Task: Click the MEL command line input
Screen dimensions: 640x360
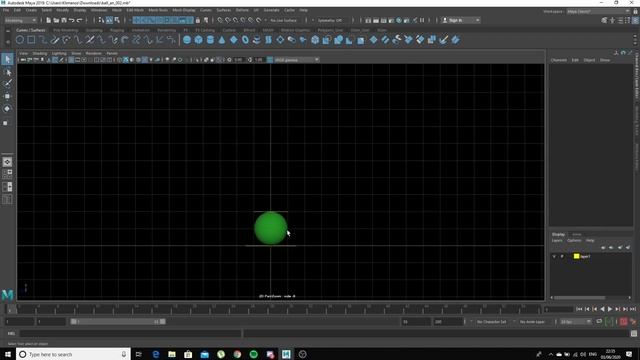Action: tap(131, 333)
